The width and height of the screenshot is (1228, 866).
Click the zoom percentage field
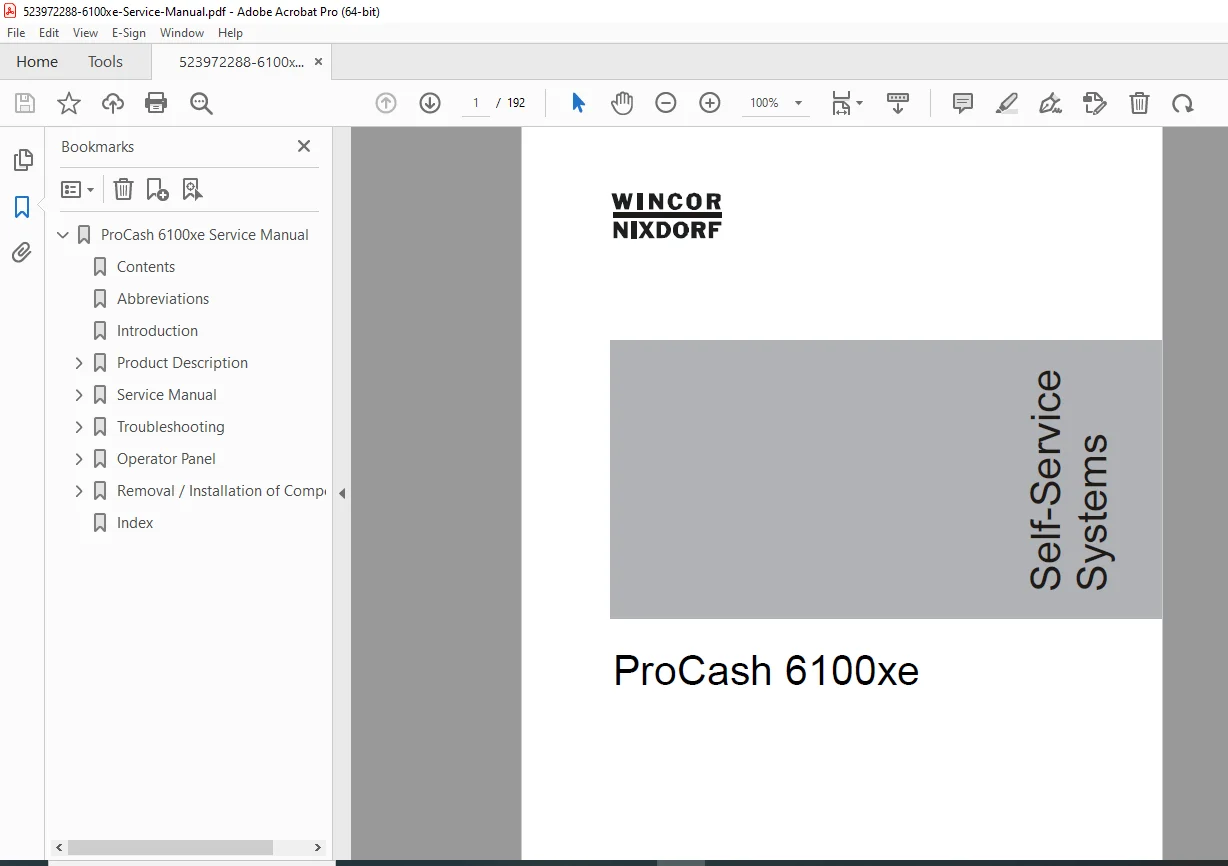pos(764,103)
